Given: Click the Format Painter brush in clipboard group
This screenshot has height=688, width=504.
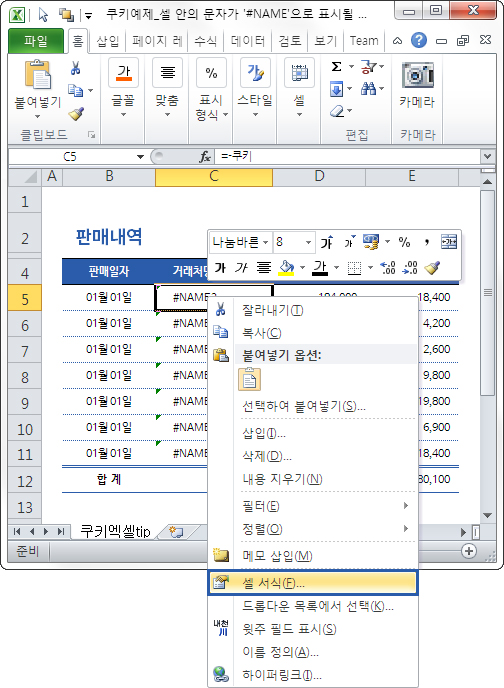Looking at the screenshot, I should (x=76, y=114).
